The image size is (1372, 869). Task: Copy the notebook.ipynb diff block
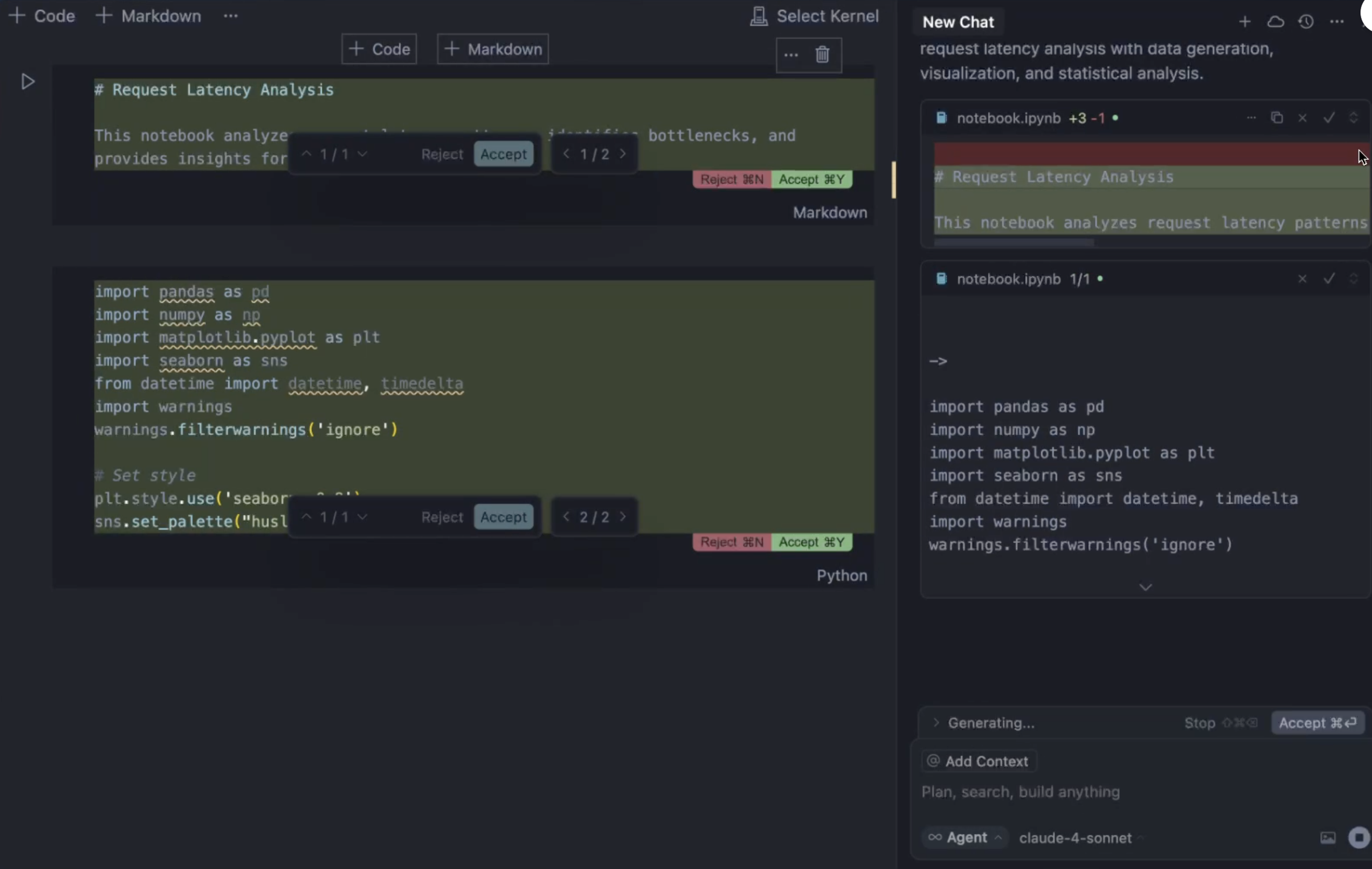[x=1276, y=118]
